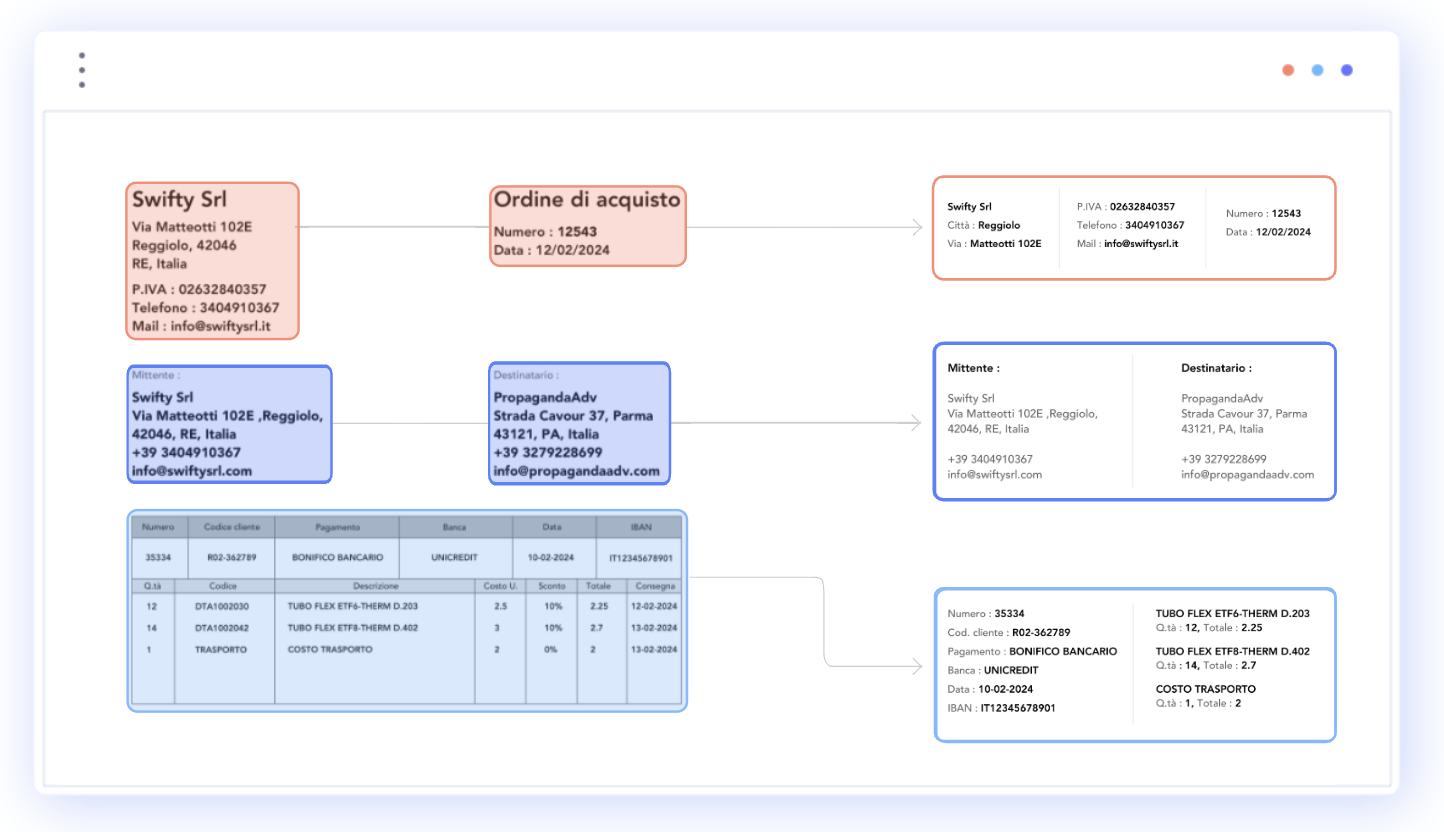Select the '2.25' total cell in the table
Screen dimensions: 1444x832
600,606
